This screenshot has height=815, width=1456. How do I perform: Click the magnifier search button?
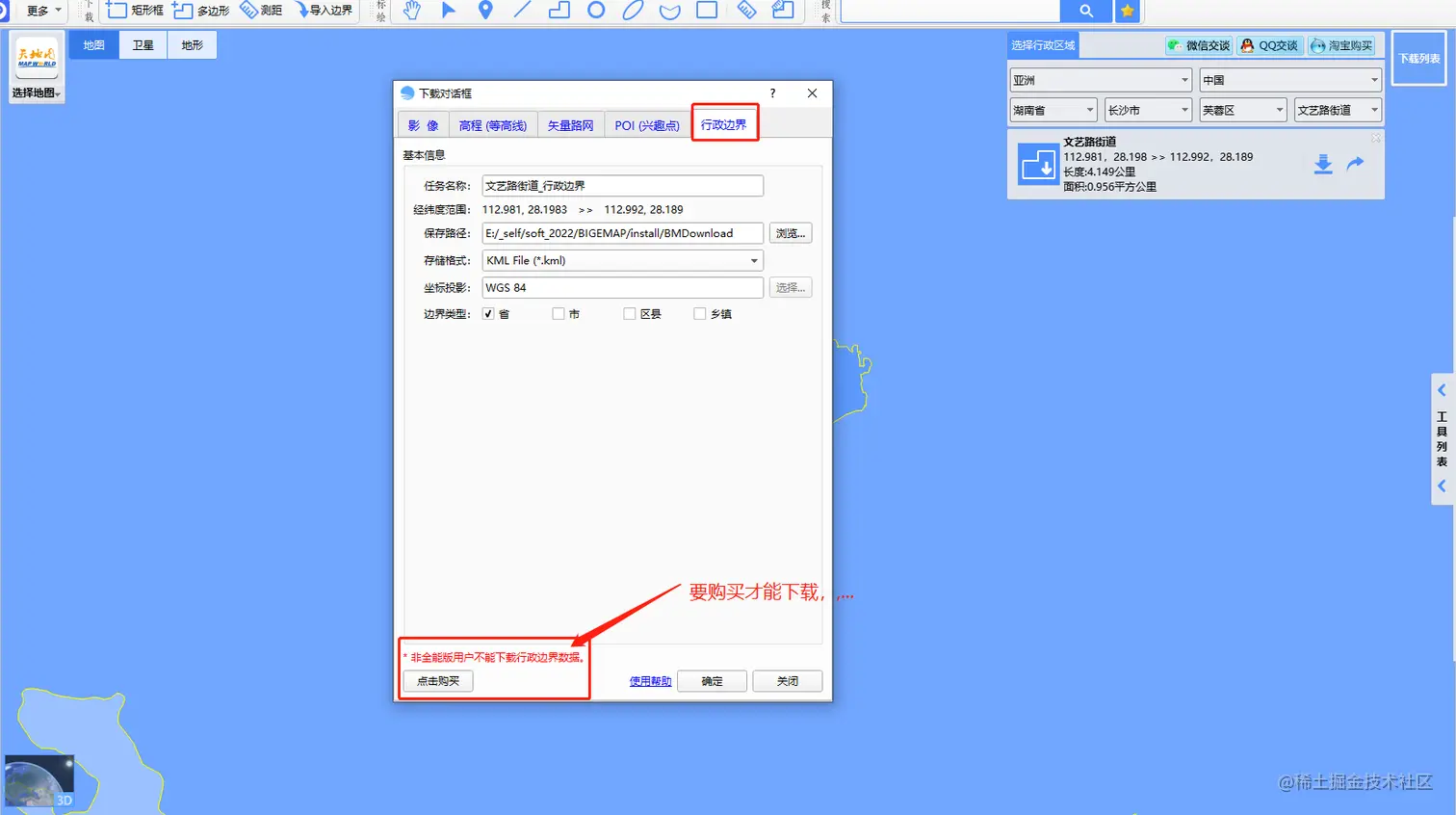1086,11
